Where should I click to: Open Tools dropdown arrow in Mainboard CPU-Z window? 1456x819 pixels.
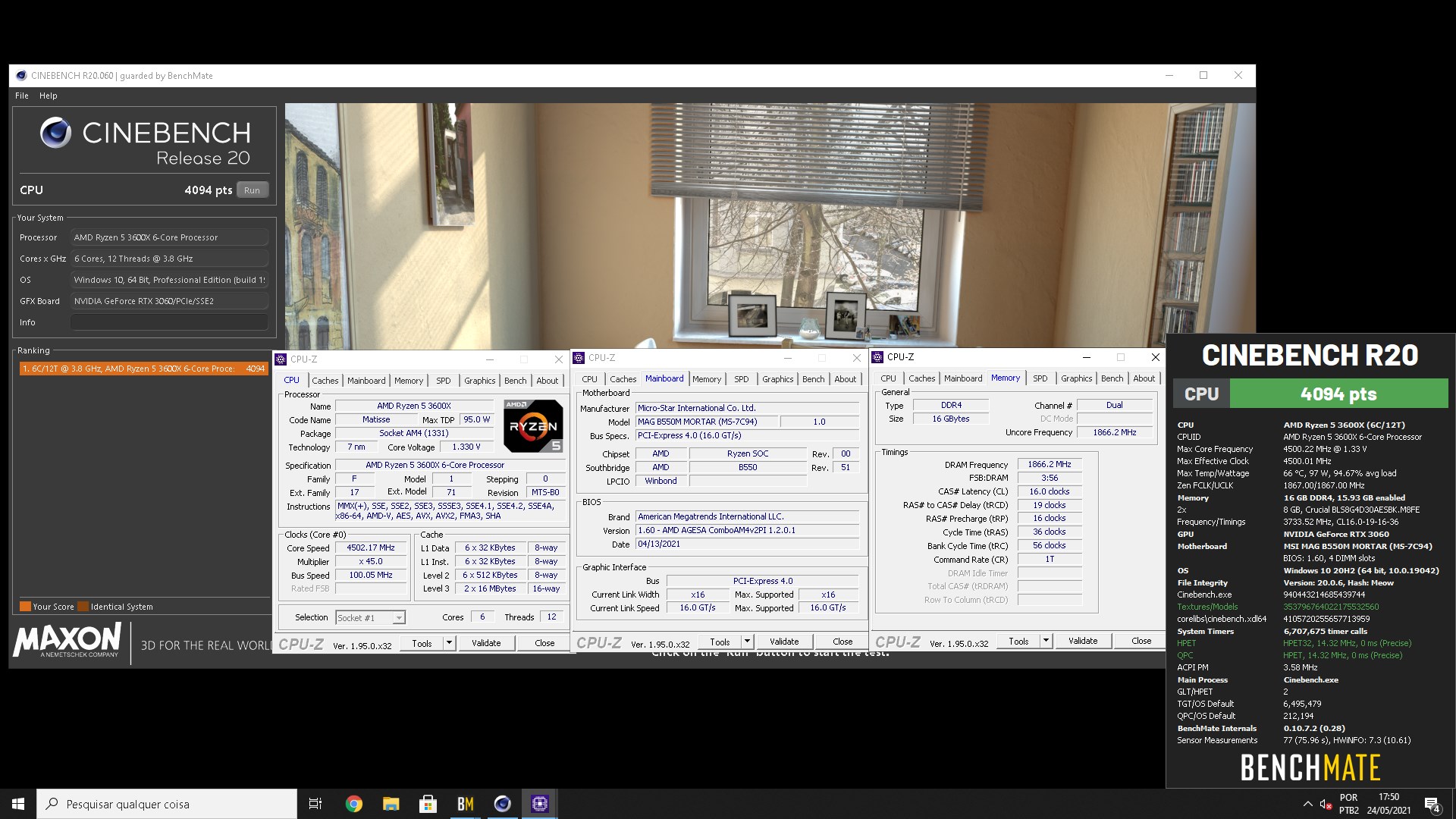coord(747,642)
